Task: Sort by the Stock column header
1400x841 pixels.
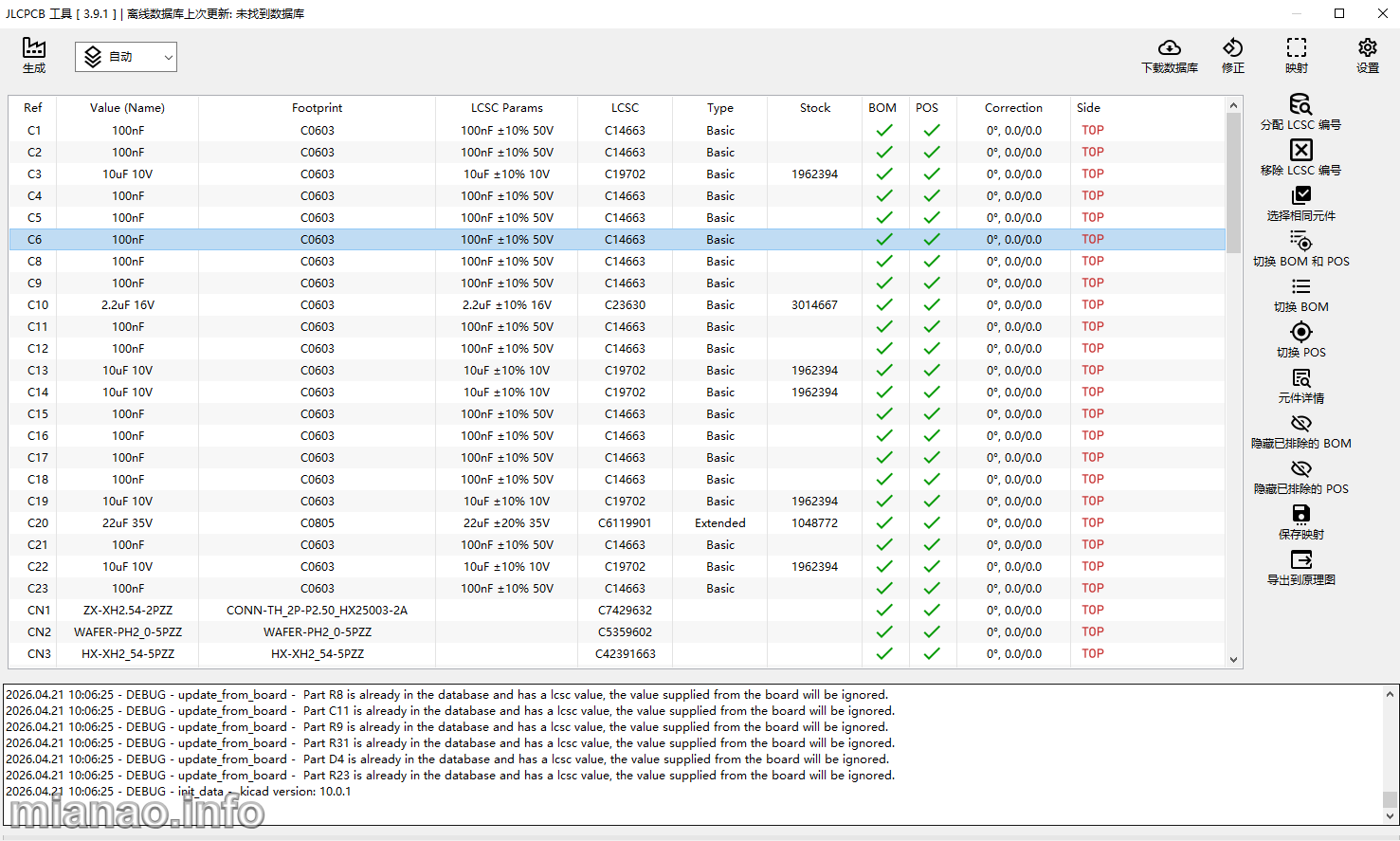Action: [814, 108]
